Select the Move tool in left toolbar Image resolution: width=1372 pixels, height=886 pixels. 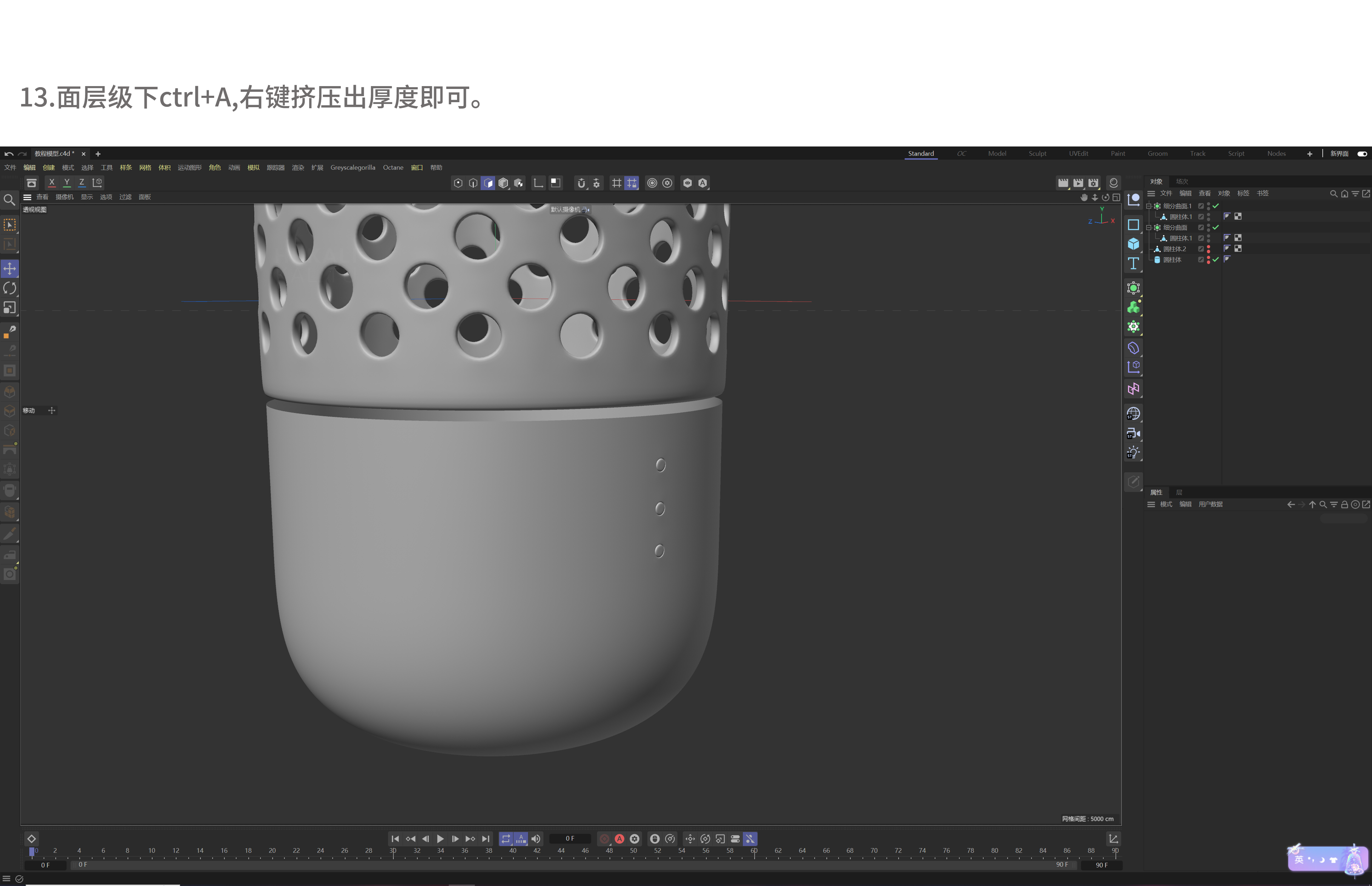click(10, 269)
